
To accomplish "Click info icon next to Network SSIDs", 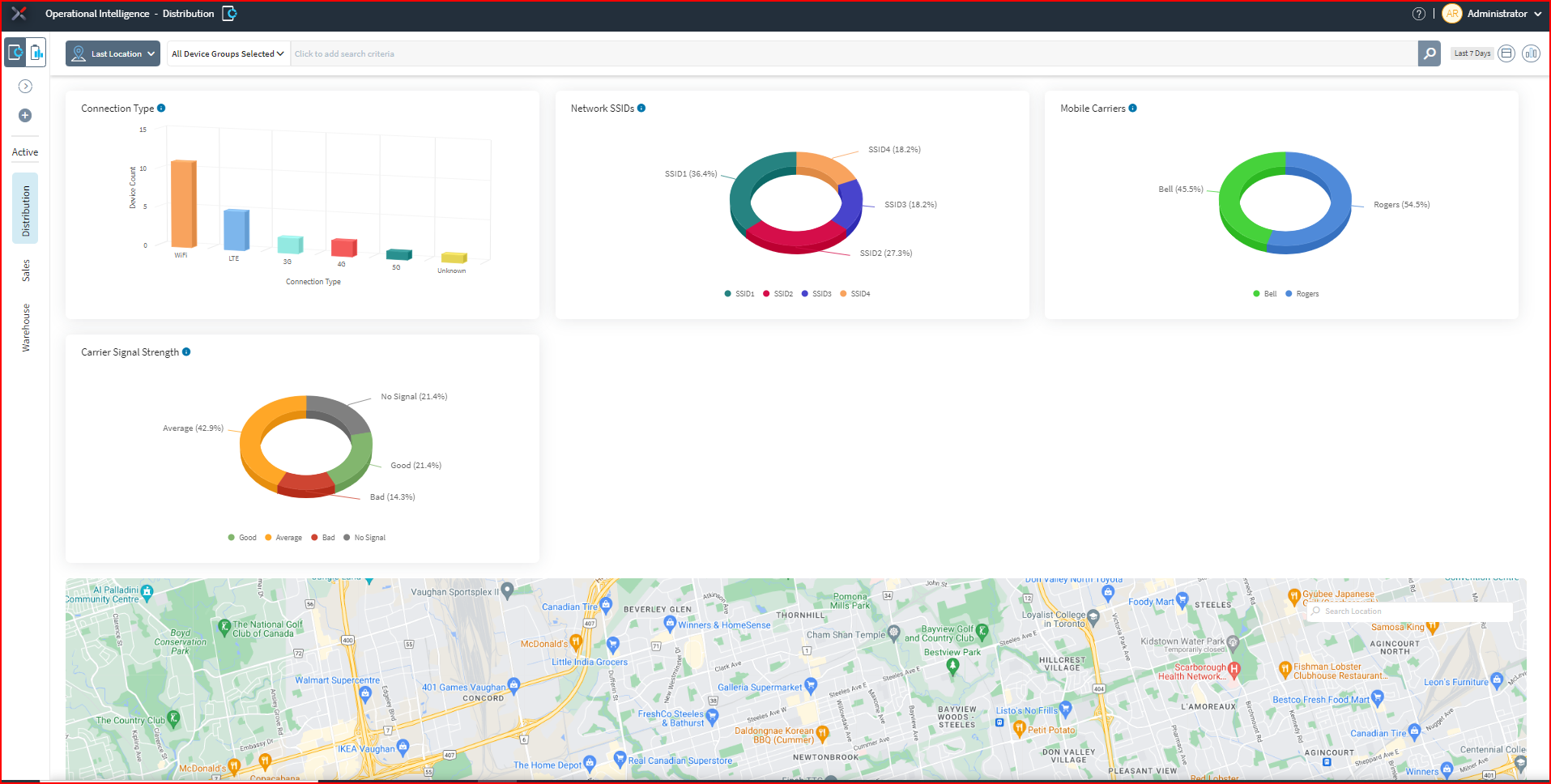I will pos(641,108).
